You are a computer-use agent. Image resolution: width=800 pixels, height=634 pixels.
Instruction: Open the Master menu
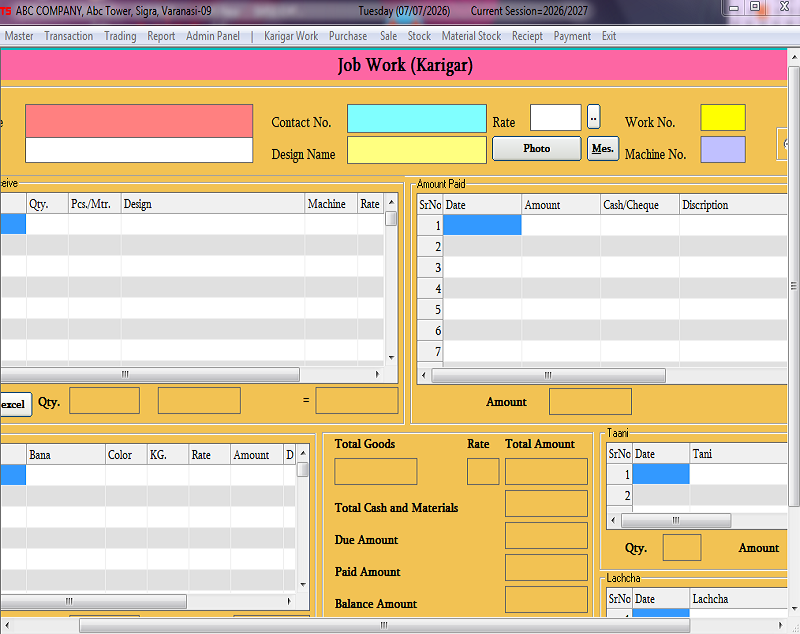[19, 36]
